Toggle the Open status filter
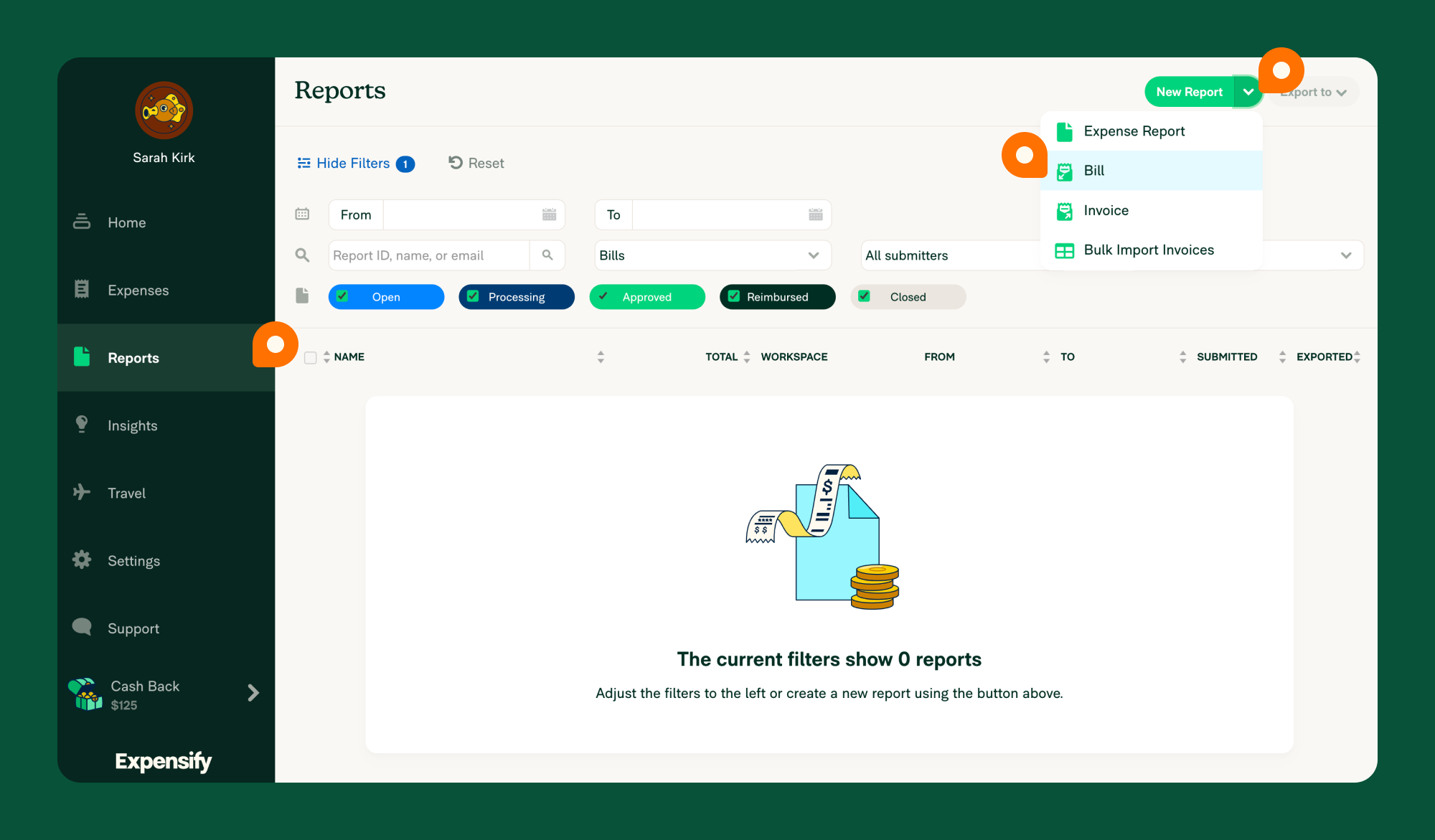 [x=385, y=296]
